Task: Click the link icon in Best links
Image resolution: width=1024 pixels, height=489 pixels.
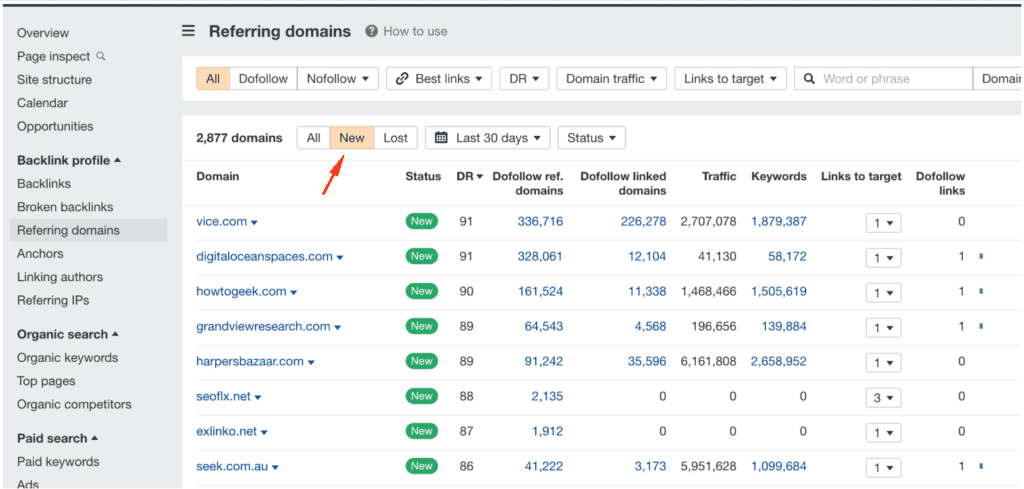Action: click(402, 79)
